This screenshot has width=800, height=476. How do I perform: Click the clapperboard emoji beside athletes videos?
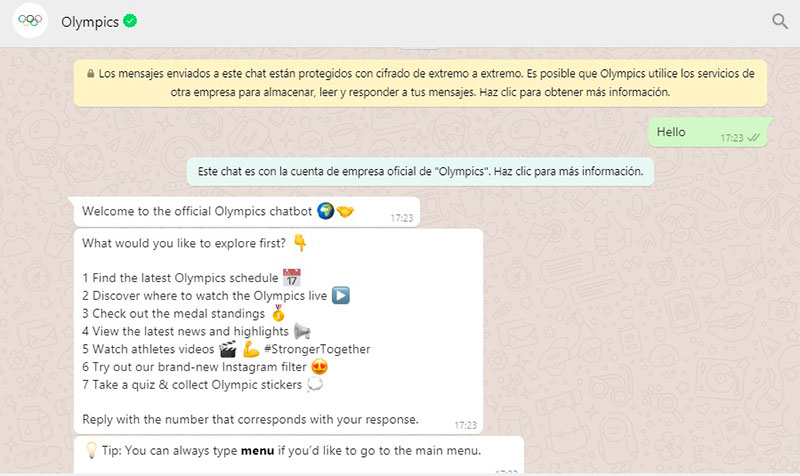[228, 349]
